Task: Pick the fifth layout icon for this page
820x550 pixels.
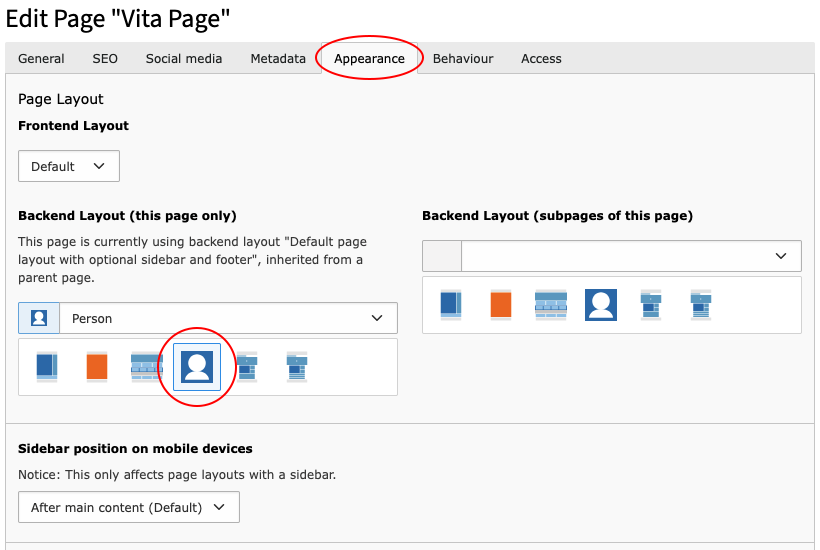Action: pyautogui.click(x=247, y=367)
